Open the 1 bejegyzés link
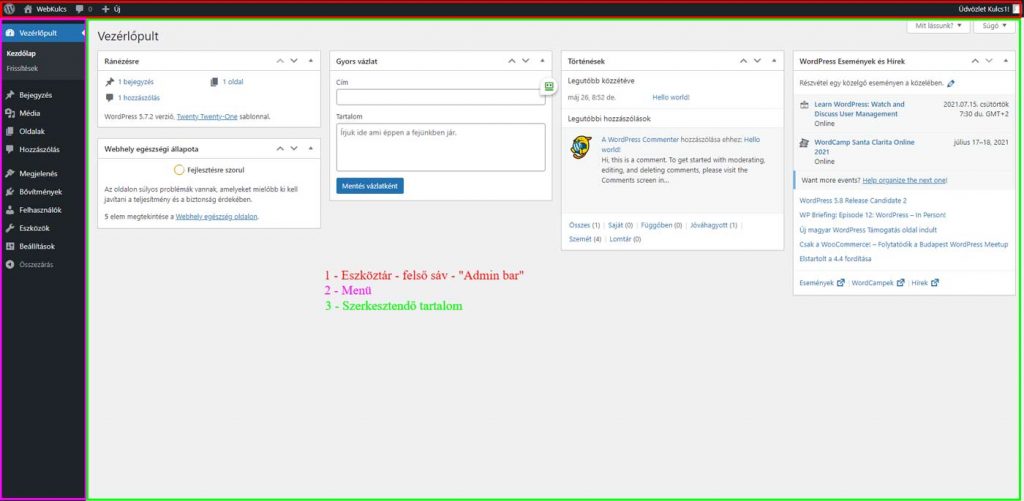 coord(136,82)
